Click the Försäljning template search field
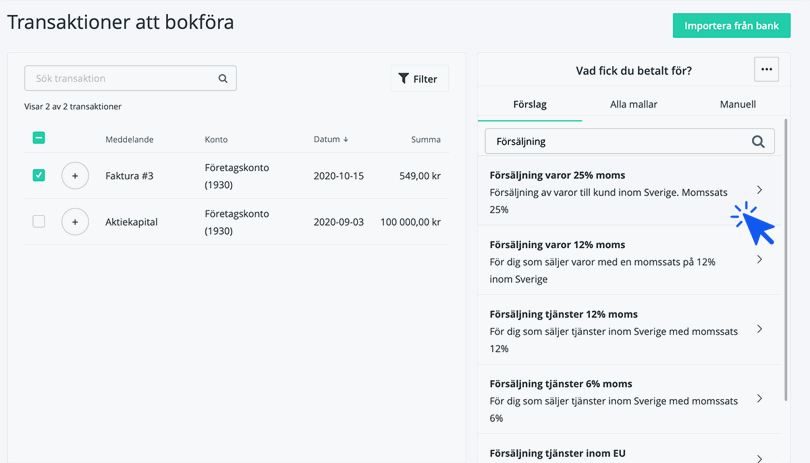This screenshot has height=463, width=810. (629, 141)
